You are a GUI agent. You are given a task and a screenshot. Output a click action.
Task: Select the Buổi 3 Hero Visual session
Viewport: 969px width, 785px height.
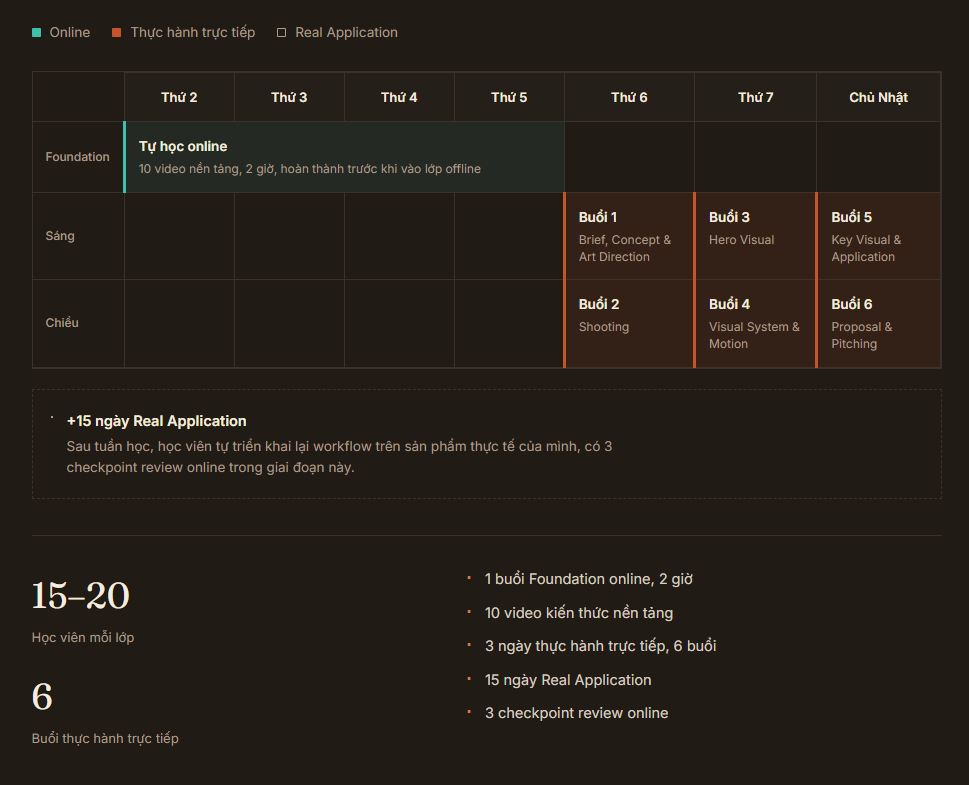[755, 236]
